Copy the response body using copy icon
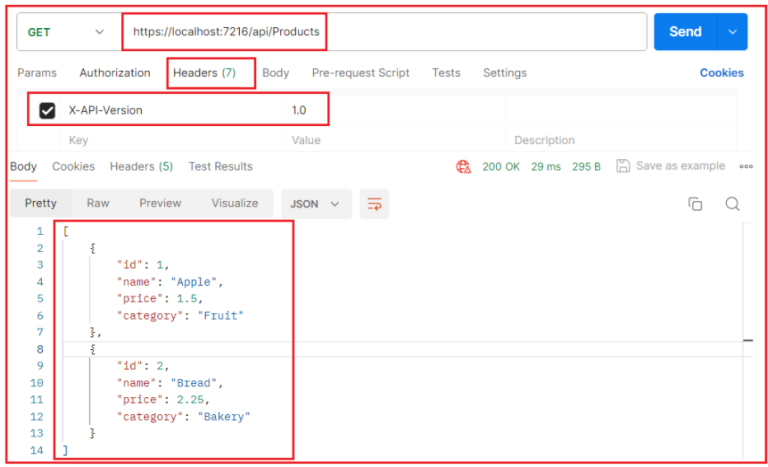768x467 pixels. tap(695, 204)
